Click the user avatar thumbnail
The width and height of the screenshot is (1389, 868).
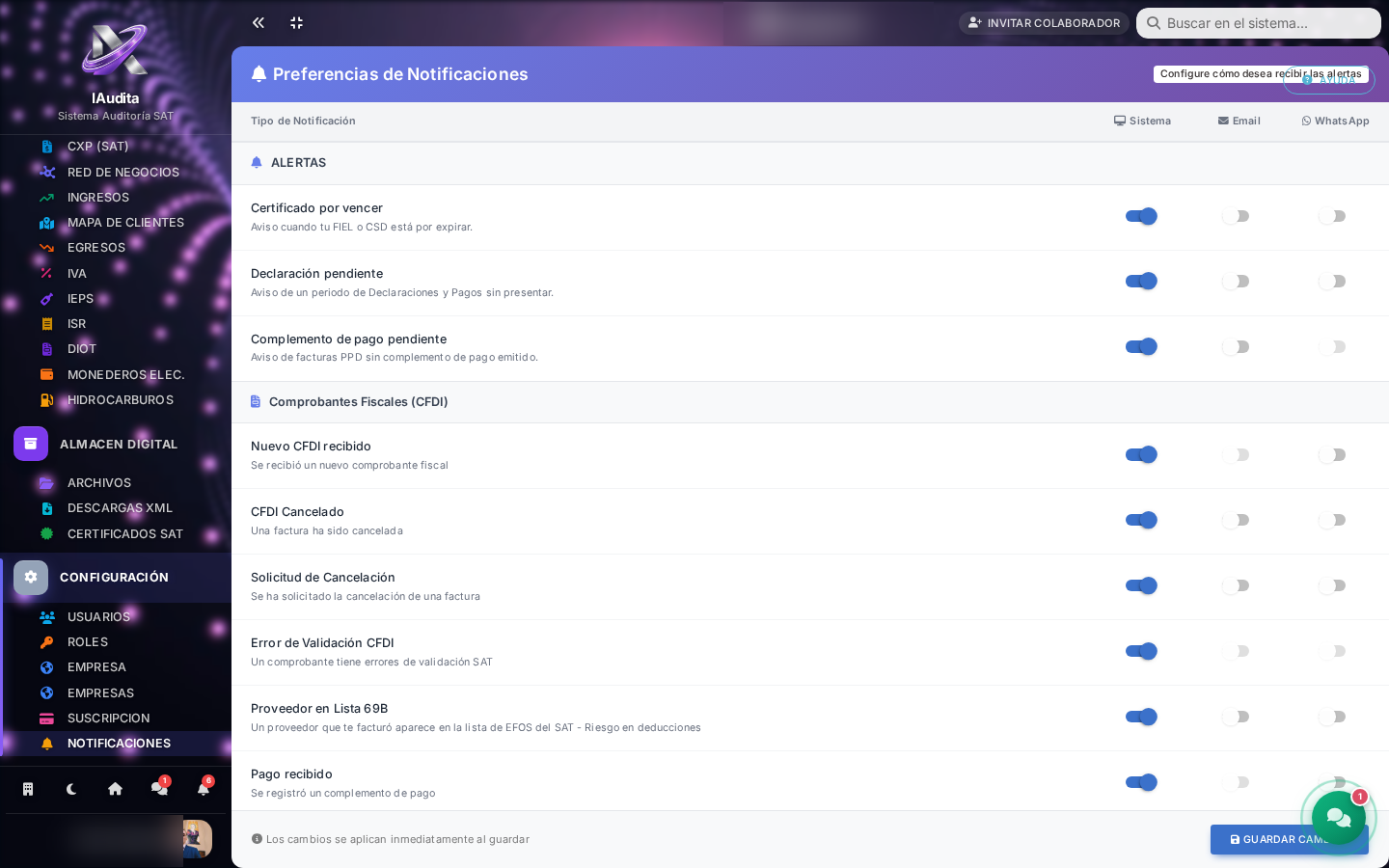point(197,839)
